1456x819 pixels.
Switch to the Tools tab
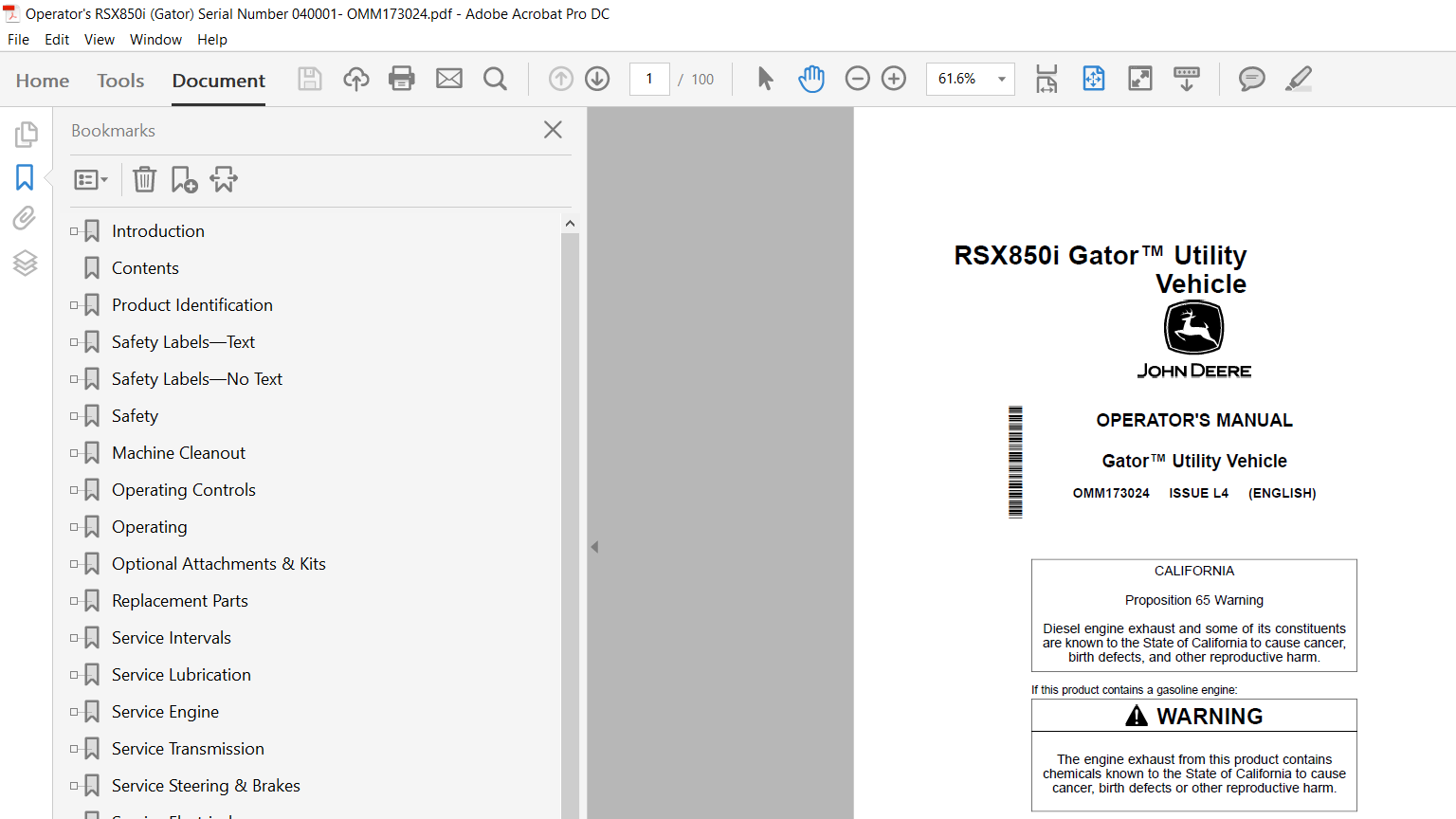click(x=120, y=81)
